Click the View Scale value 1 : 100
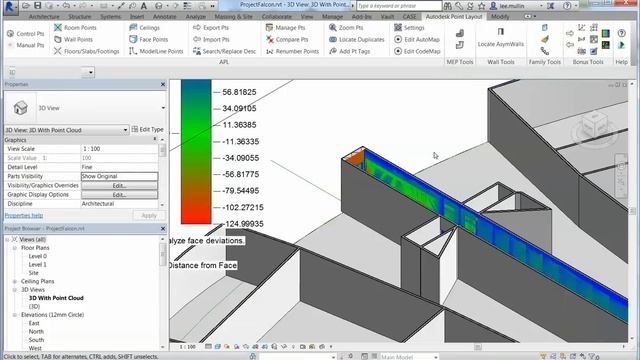Viewport: 640px width, 360px height. [119, 149]
